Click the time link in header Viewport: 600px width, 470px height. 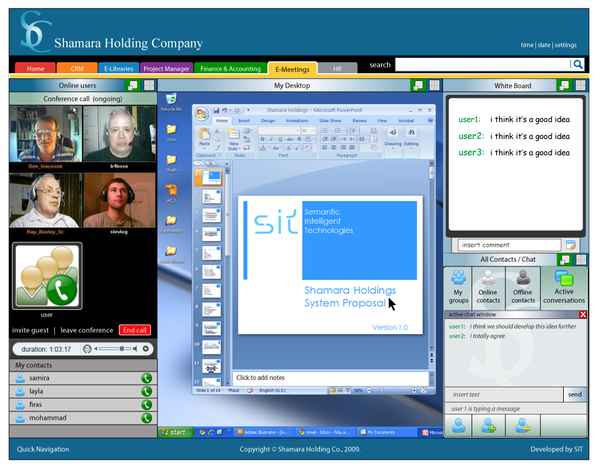[527, 45]
